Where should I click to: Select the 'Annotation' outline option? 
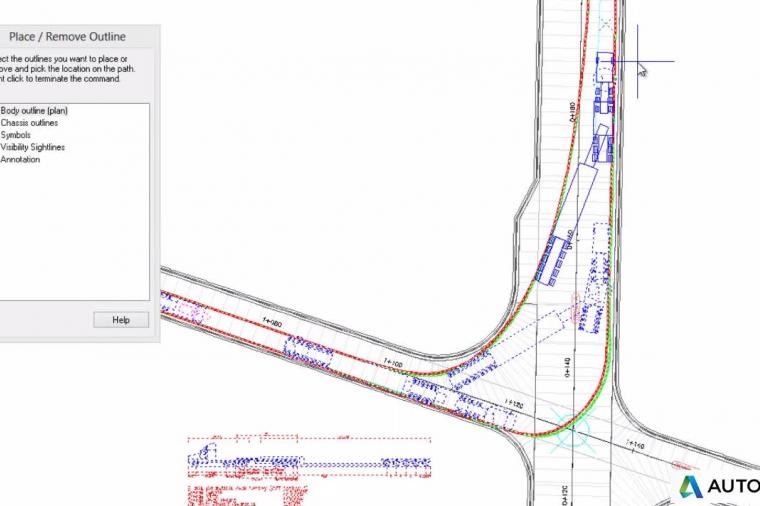point(21,159)
